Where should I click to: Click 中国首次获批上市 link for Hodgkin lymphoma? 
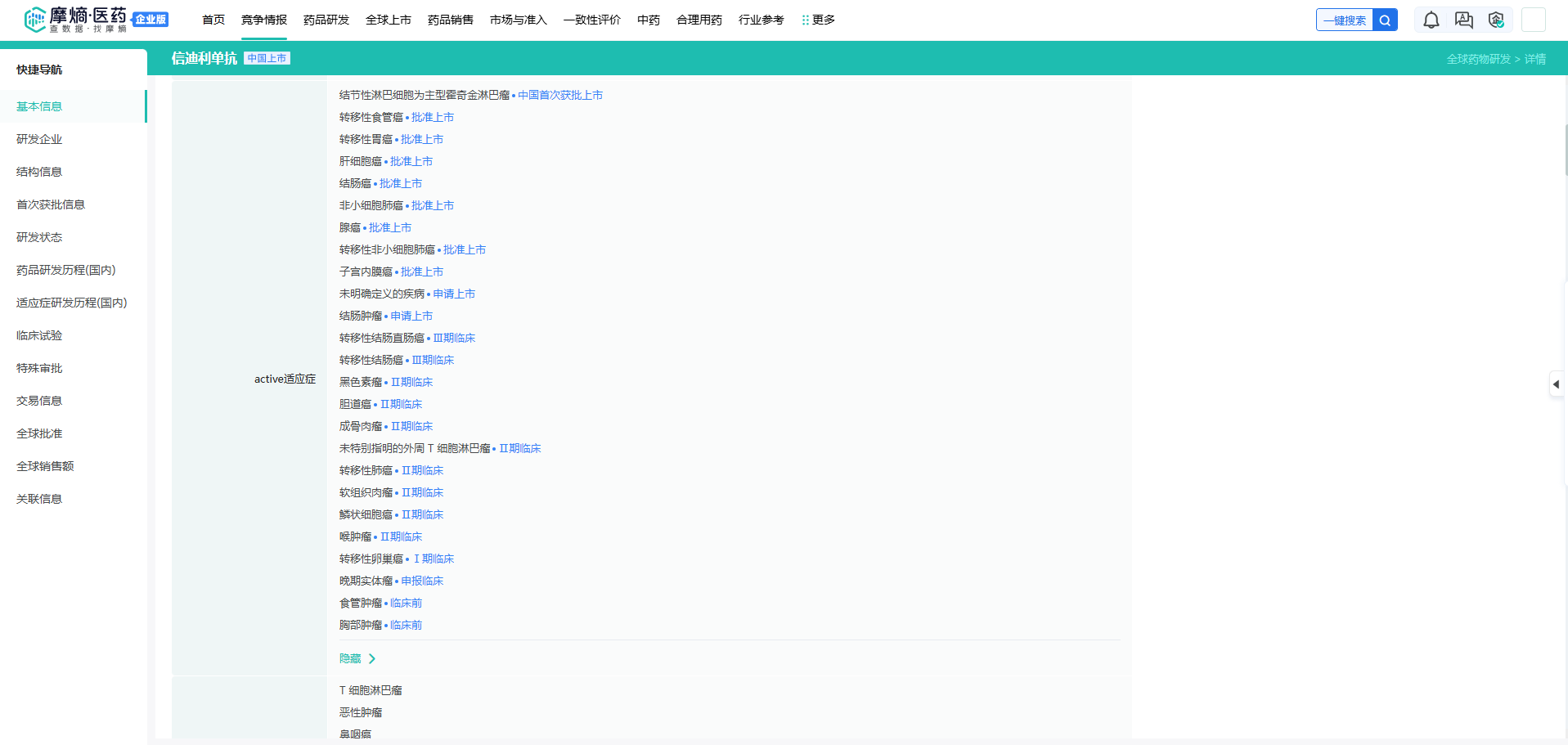(x=560, y=95)
